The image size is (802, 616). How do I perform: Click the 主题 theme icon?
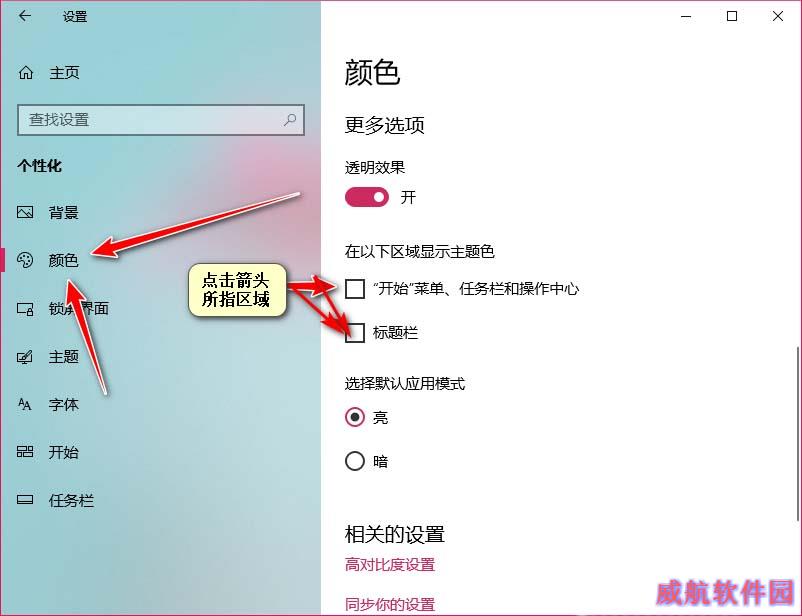25,357
